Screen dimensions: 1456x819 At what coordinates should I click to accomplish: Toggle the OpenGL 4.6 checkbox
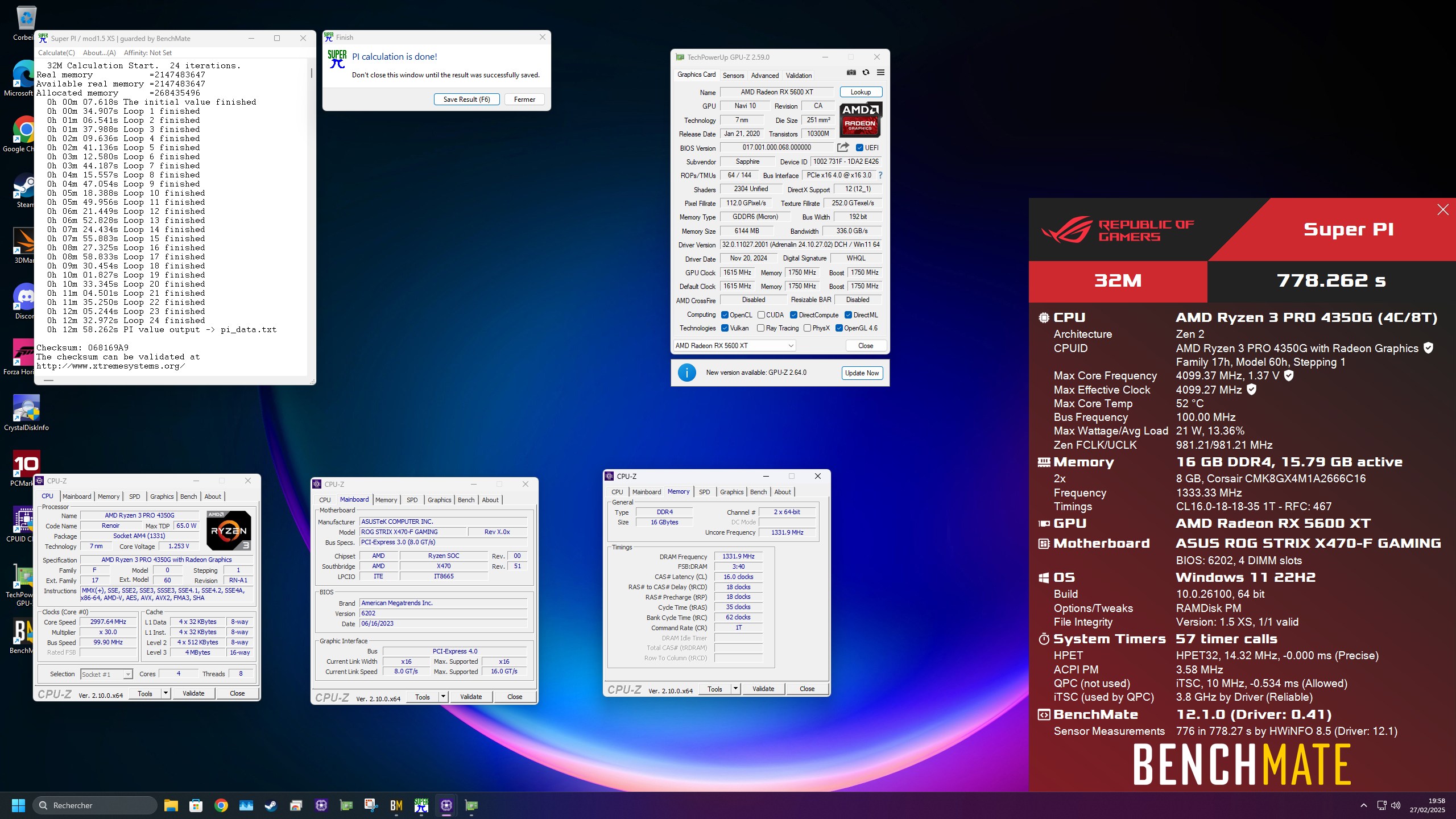tap(839, 328)
